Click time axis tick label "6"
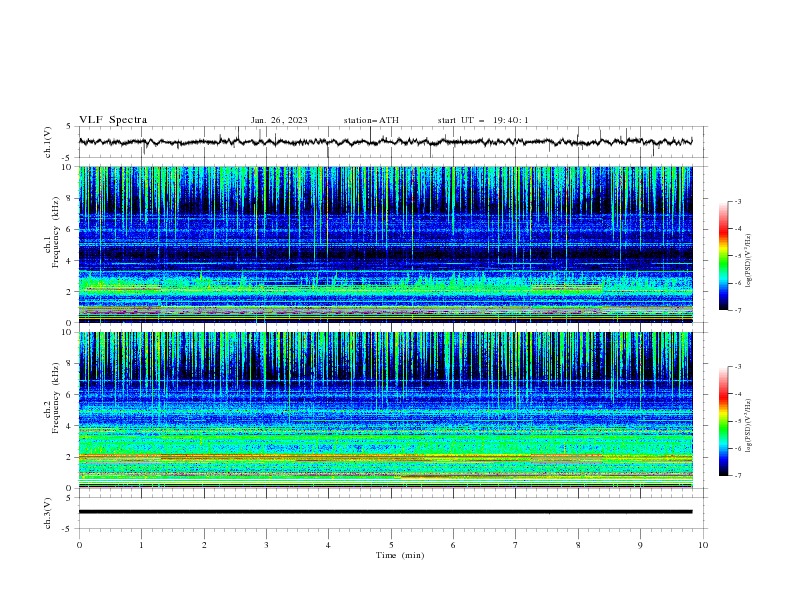The width and height of the screenshot is (792, 612). coord(453,545)
